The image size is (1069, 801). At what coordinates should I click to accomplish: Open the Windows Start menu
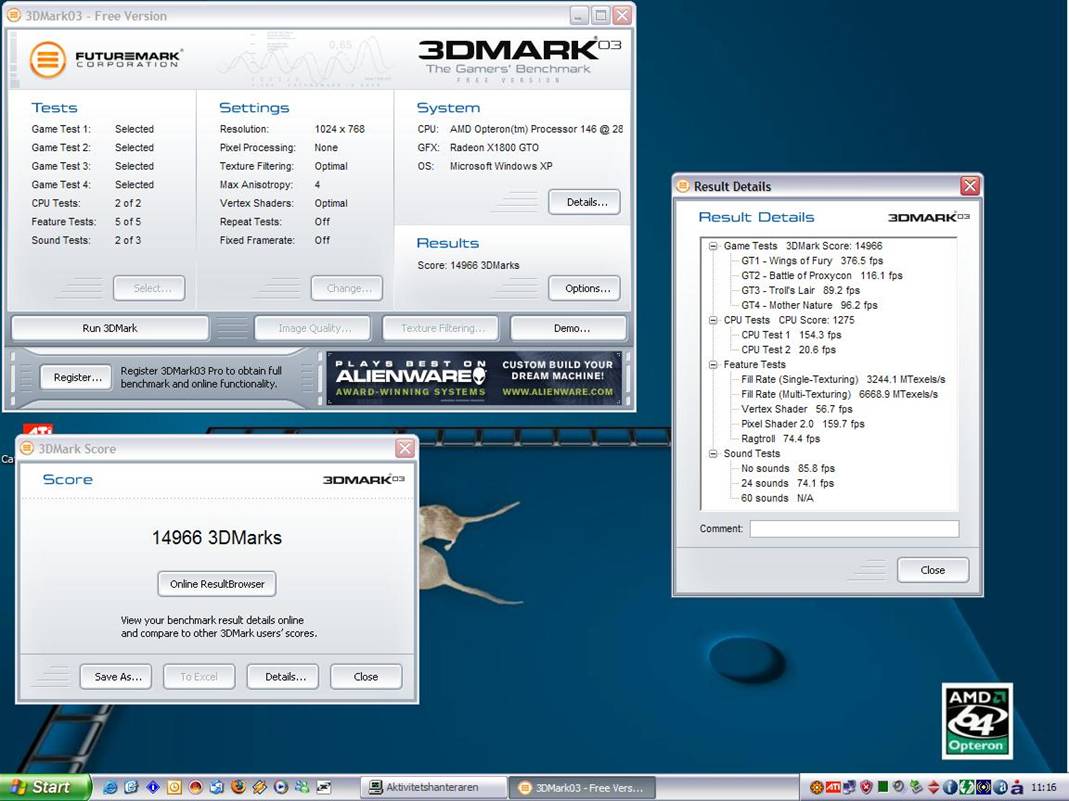coord(45,787)
